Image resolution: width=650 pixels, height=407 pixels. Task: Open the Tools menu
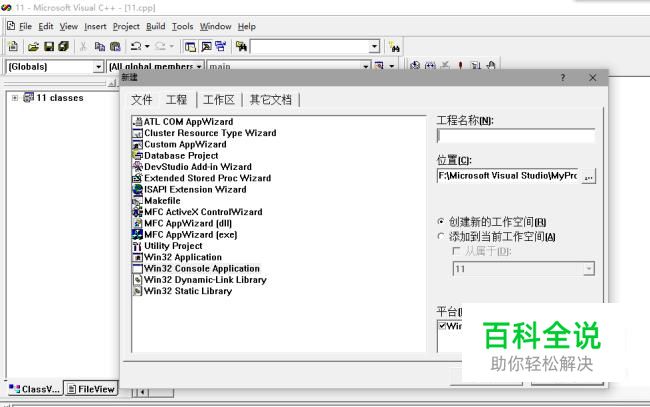[x=182, y=27]
